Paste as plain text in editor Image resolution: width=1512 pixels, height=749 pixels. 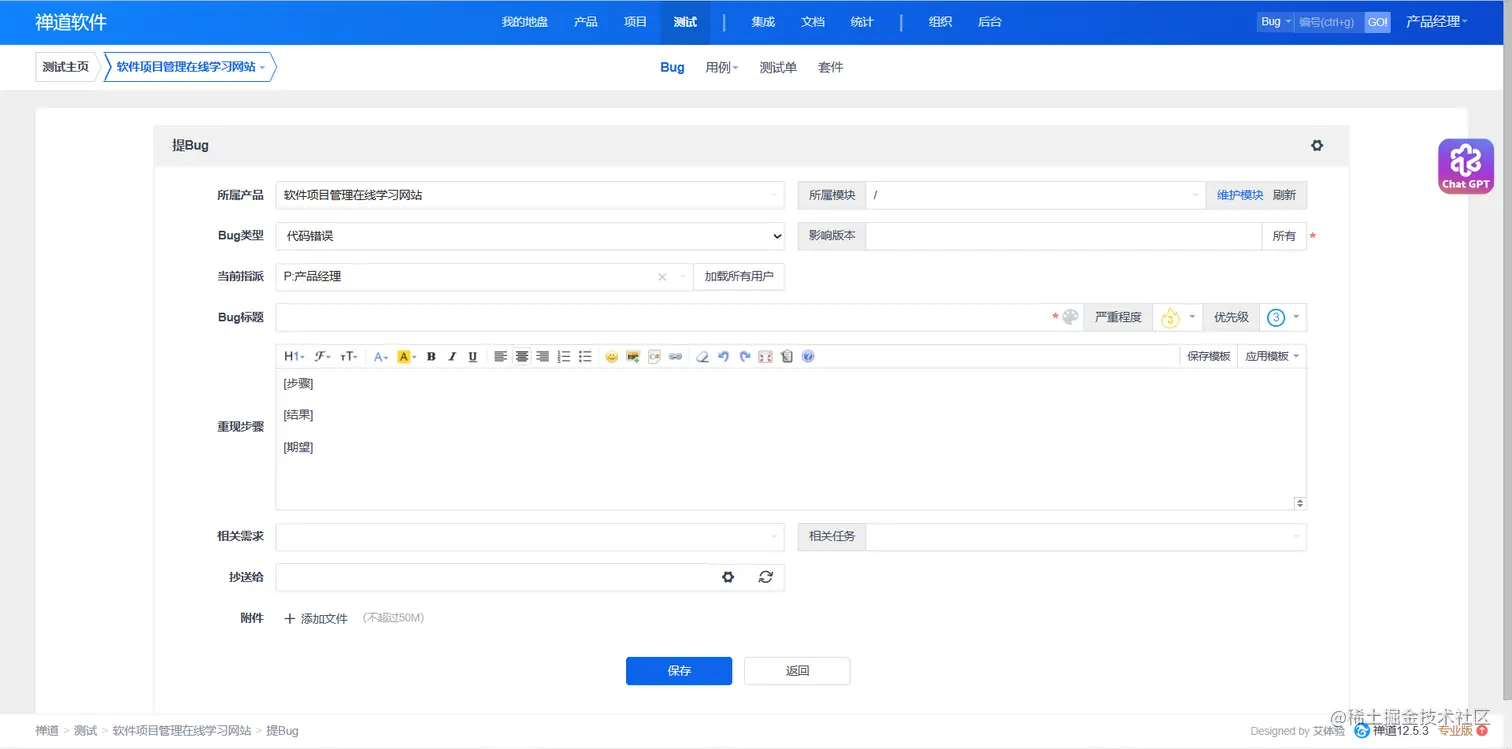pos(787,356)
